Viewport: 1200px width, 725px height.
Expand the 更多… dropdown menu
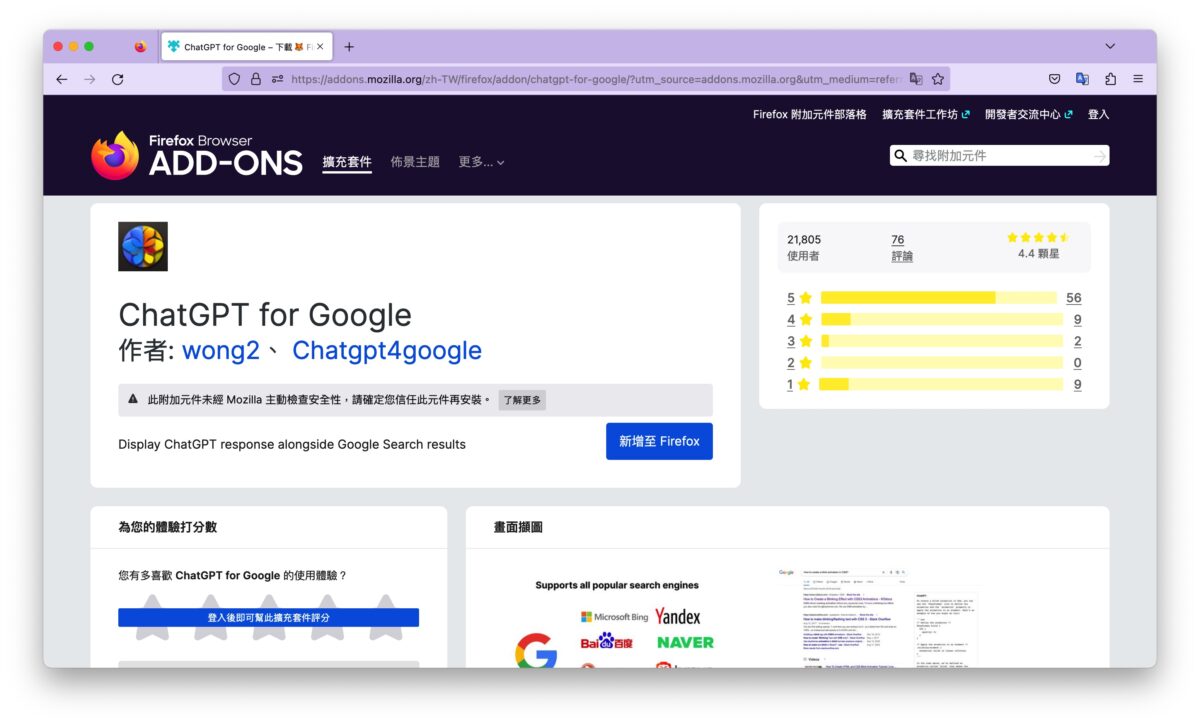click(x=482, y=162)
